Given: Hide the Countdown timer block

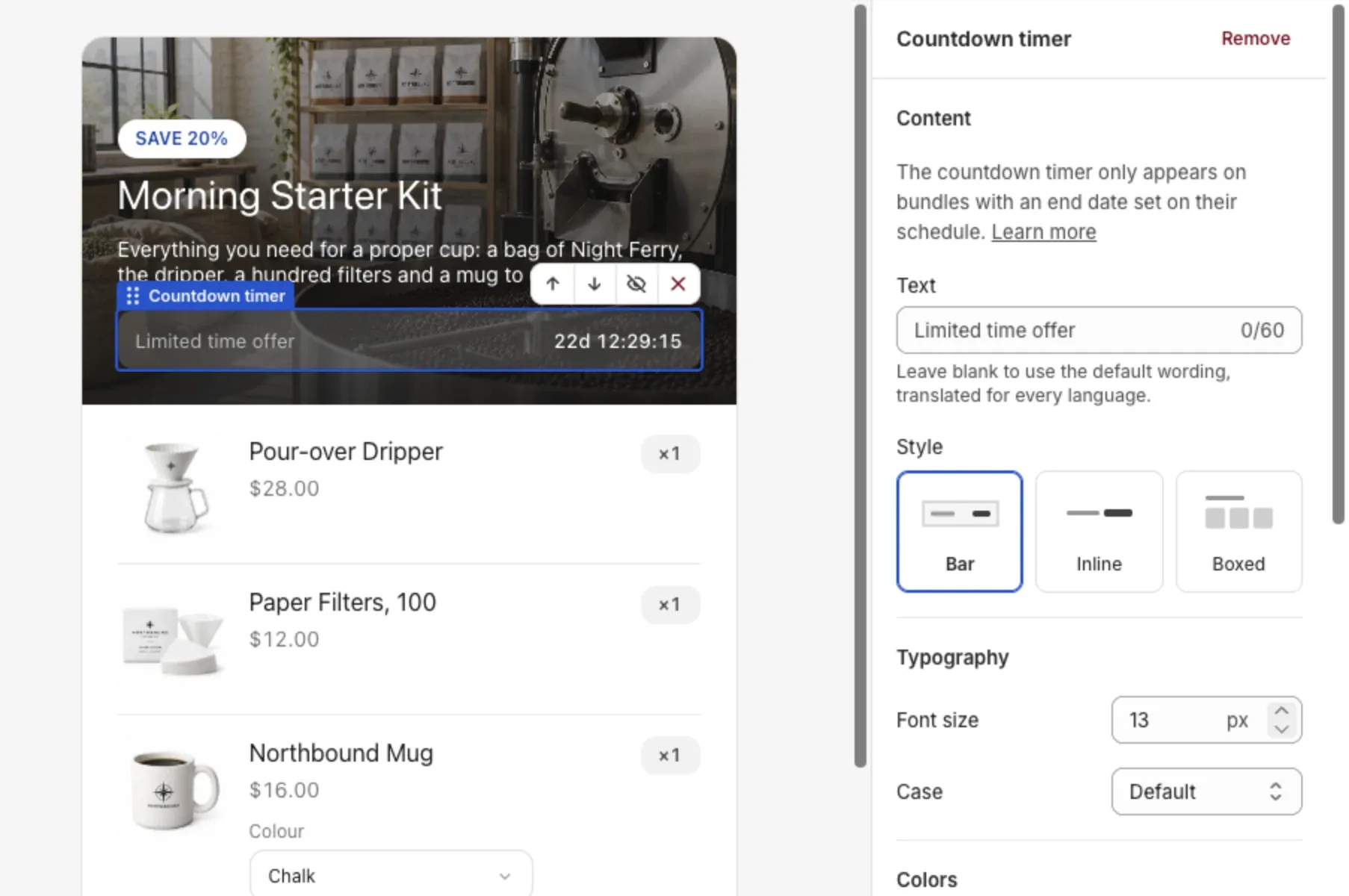Looking at the screenshot, I should 636,284.
